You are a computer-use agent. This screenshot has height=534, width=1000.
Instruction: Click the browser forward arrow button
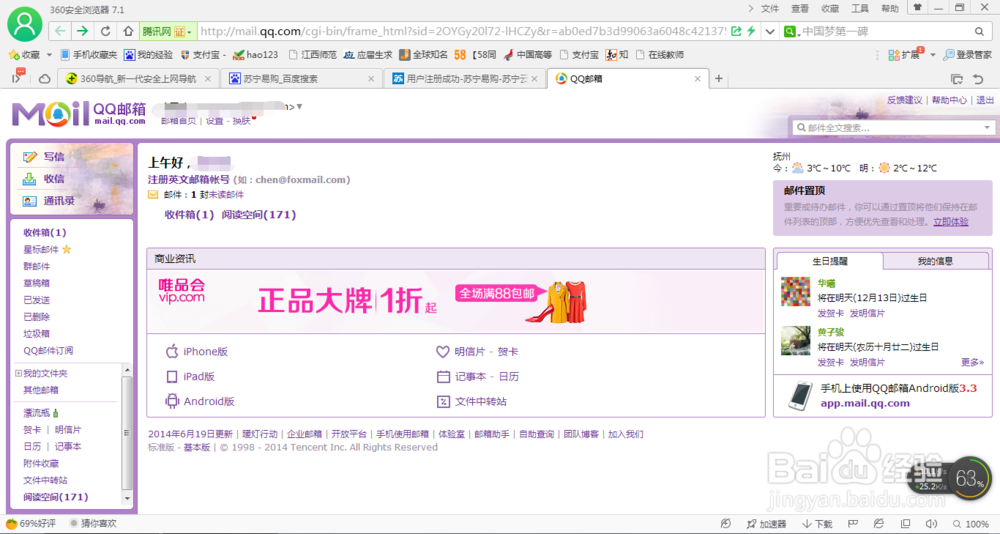pyautogui.click(x=82, y=31)
